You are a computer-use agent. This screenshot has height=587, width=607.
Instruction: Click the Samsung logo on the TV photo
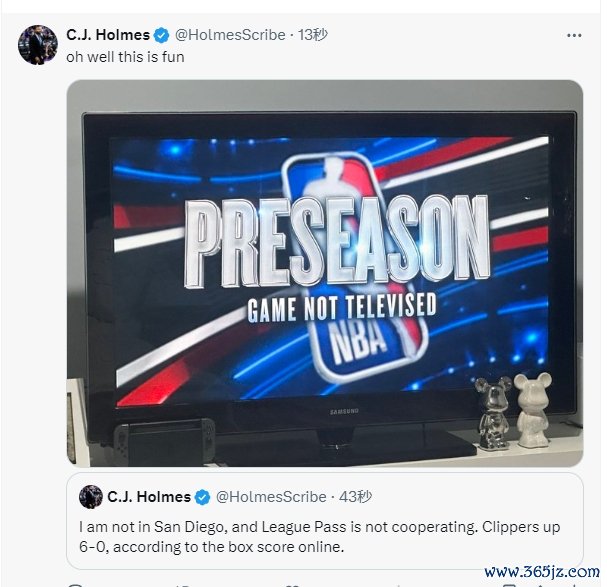(344, 411)
